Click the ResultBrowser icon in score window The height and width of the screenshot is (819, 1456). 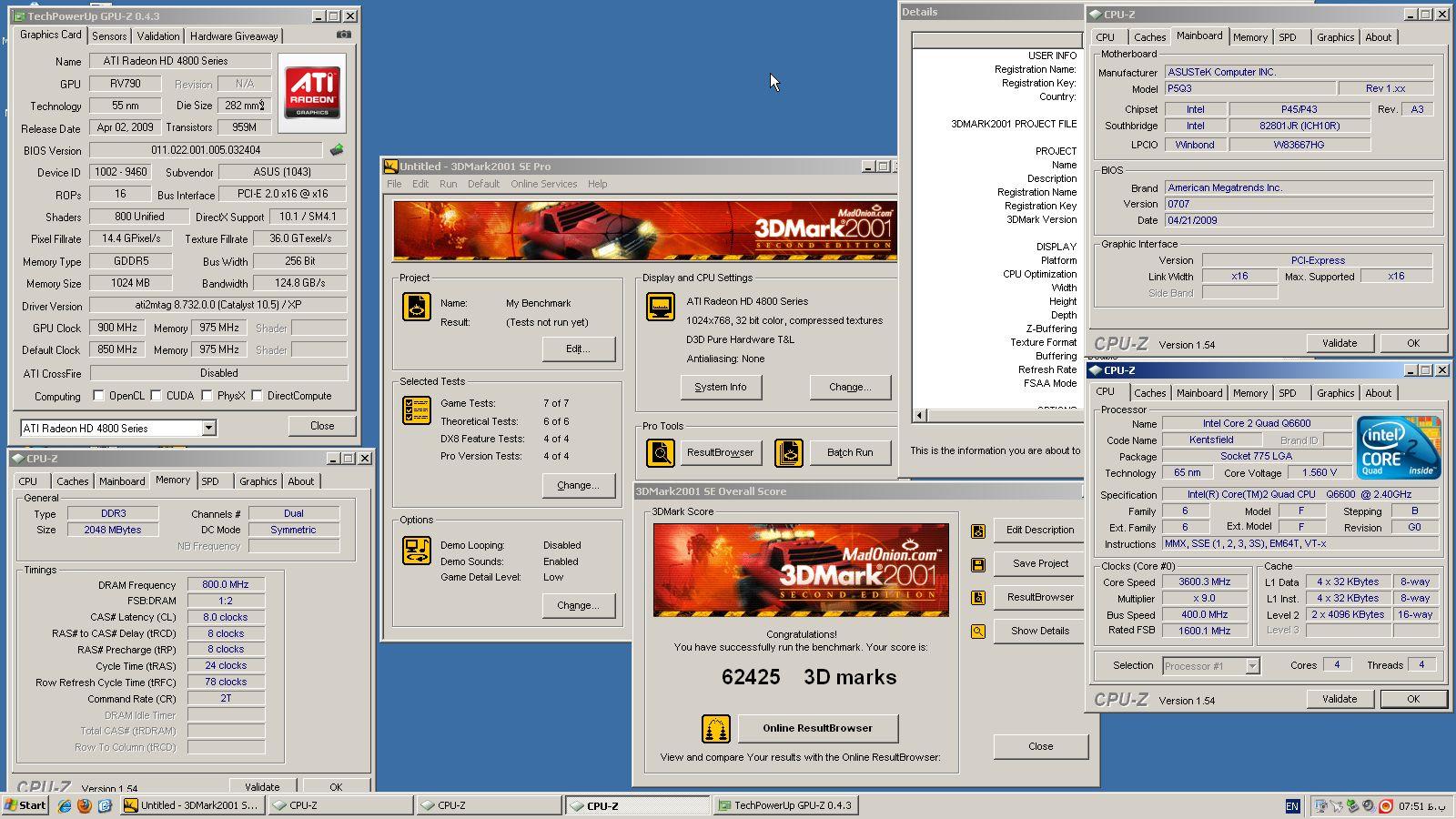pyautogui.click(x=978, y=598)
